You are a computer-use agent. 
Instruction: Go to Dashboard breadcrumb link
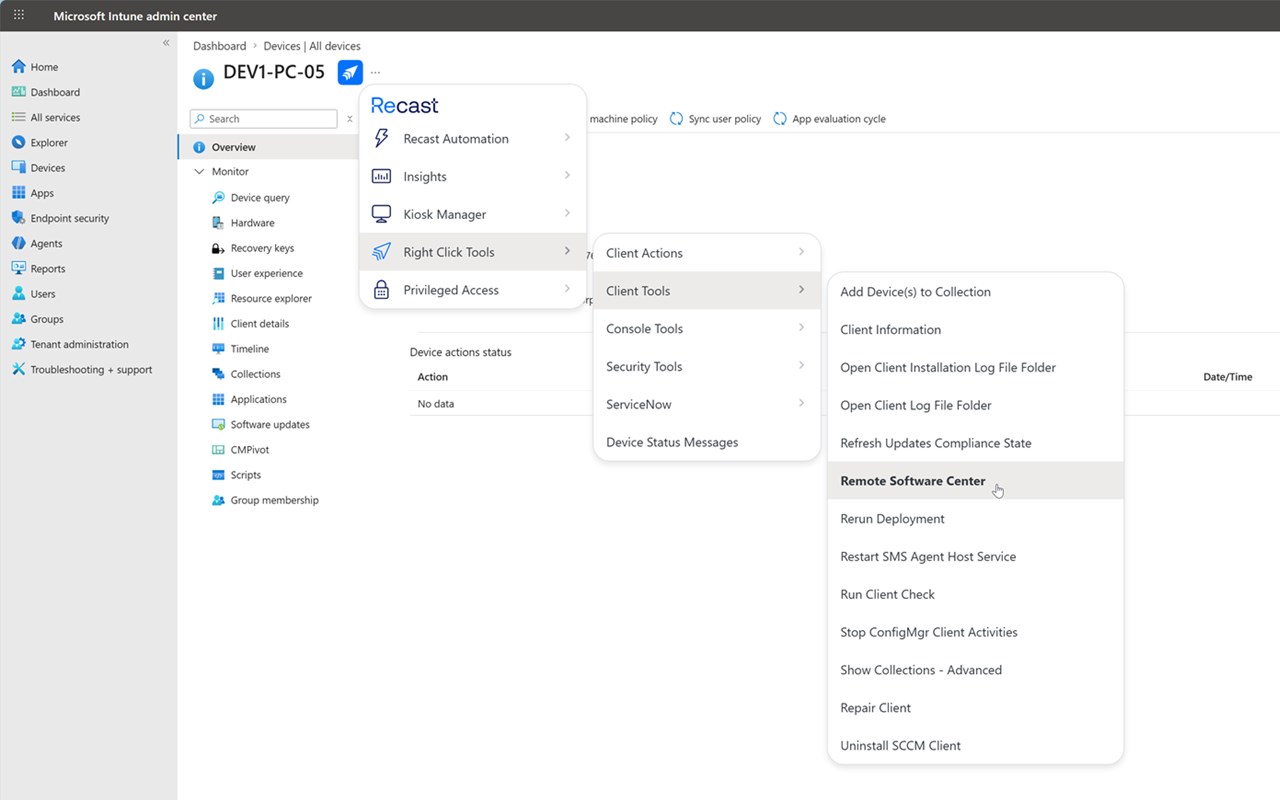tap(219, 46)
